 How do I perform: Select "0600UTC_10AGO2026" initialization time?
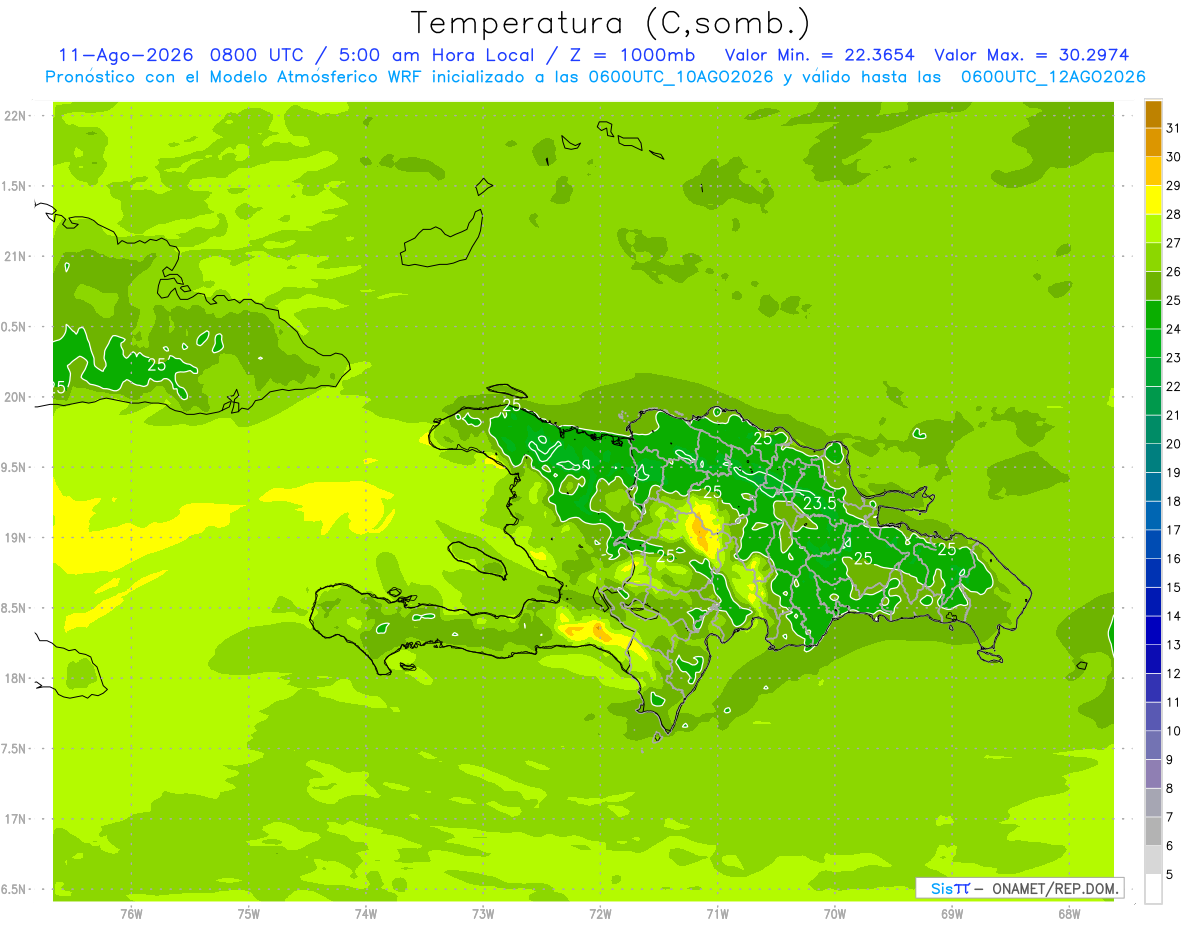[x=681, y=77]
